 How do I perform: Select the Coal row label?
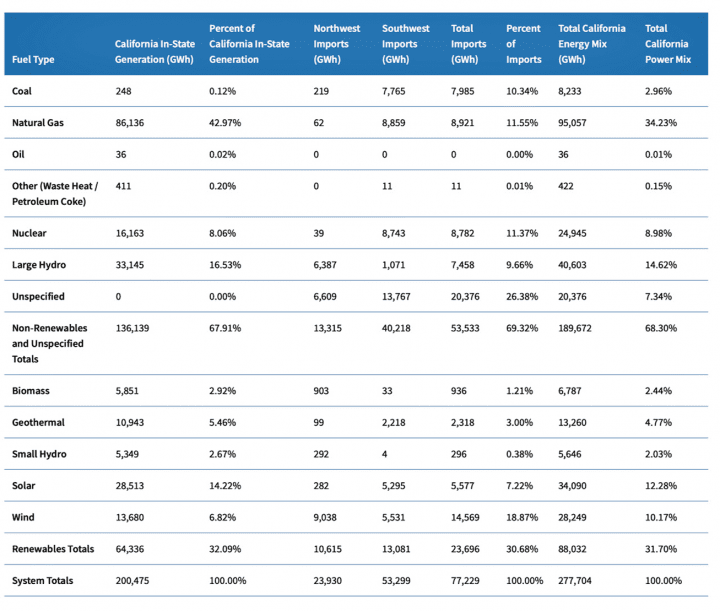[22, 91]
